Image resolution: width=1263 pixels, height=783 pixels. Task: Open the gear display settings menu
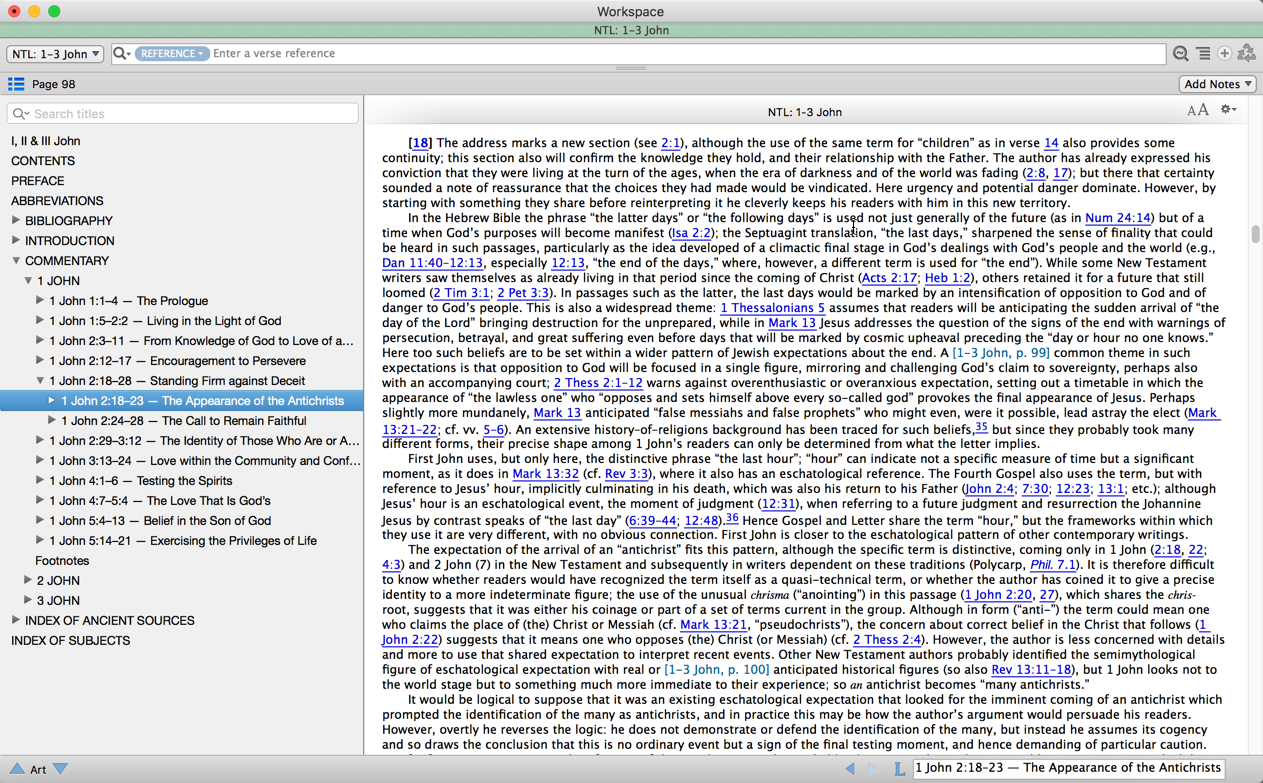(x=1228, y=111)
